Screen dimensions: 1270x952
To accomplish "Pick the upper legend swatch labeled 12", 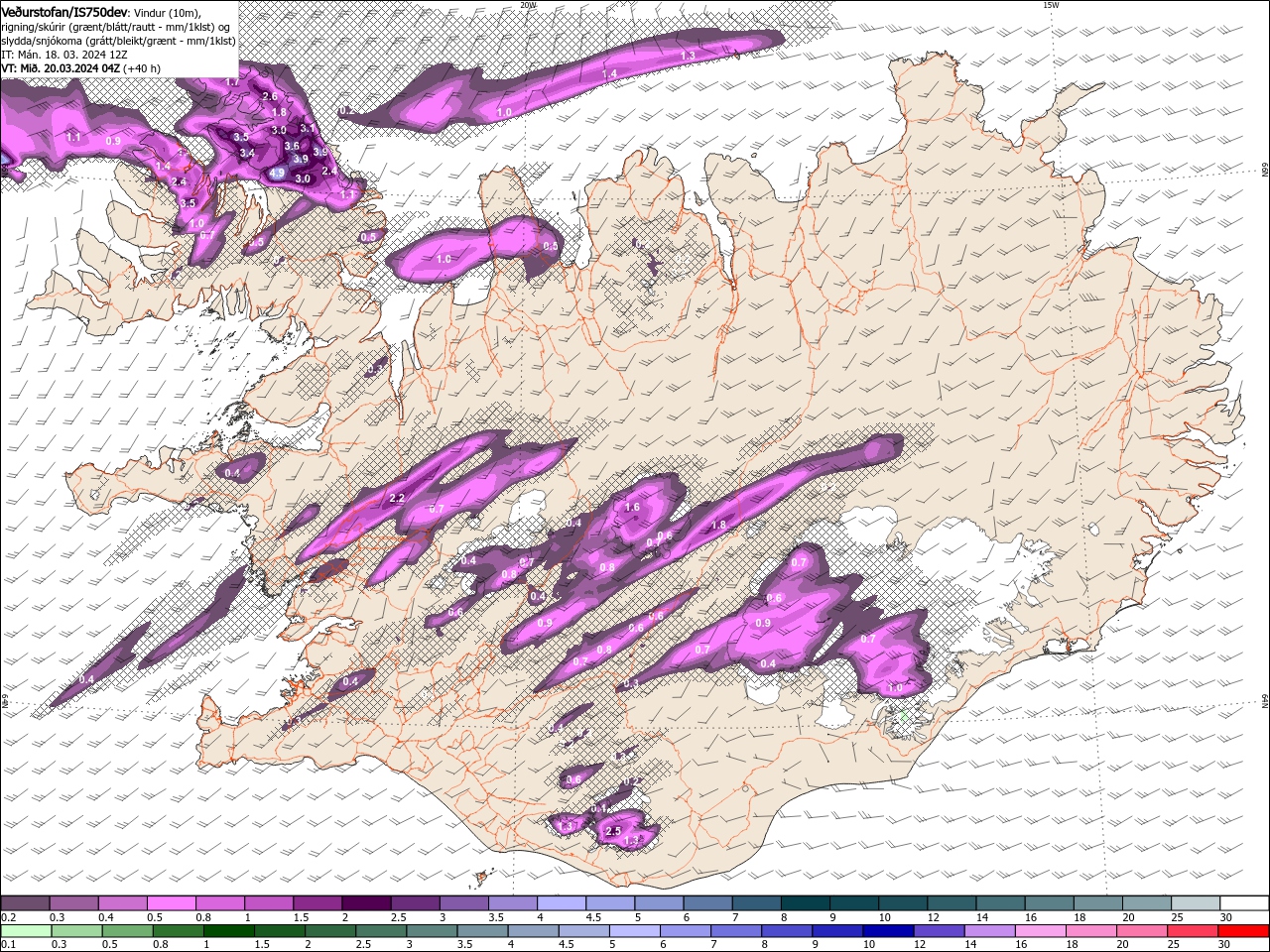I will coord(952,903).
